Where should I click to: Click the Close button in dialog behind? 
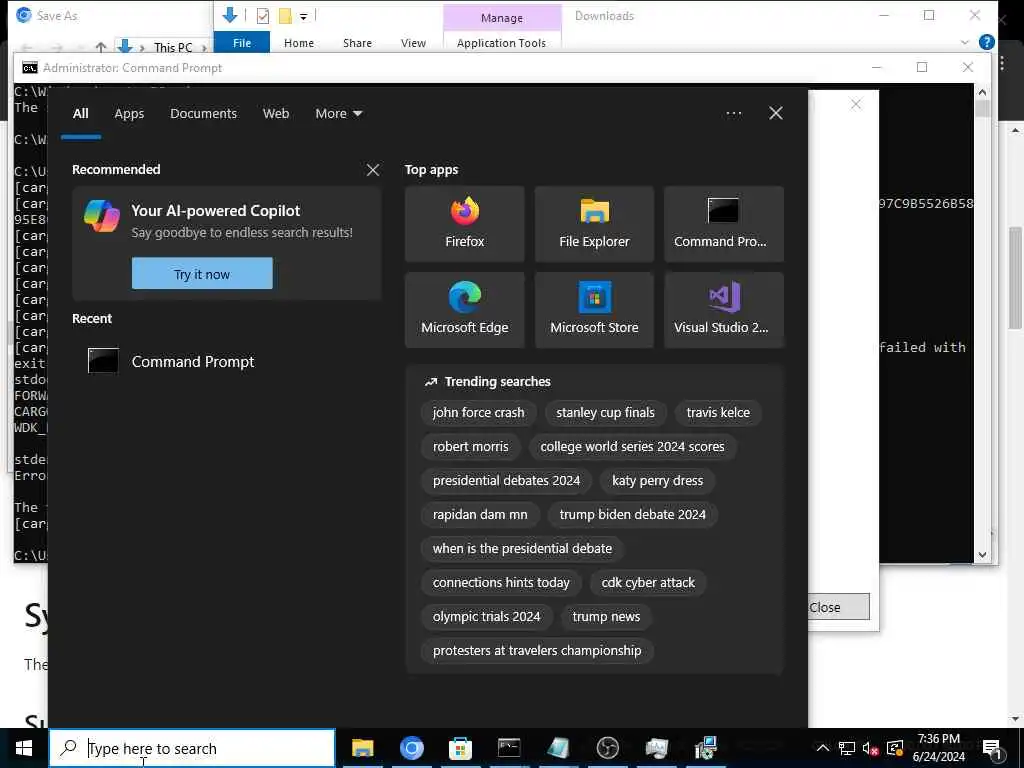point(839,607)
